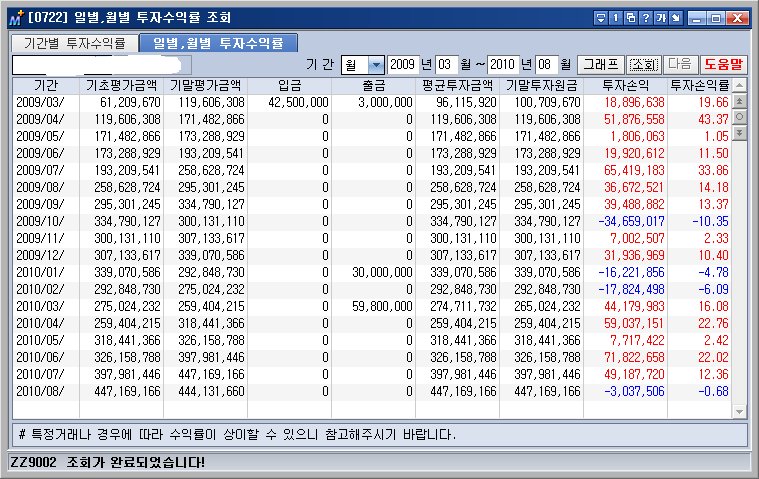Click the deposit value 42,500,000
The image size is (759, 479).
coord(298,103)
